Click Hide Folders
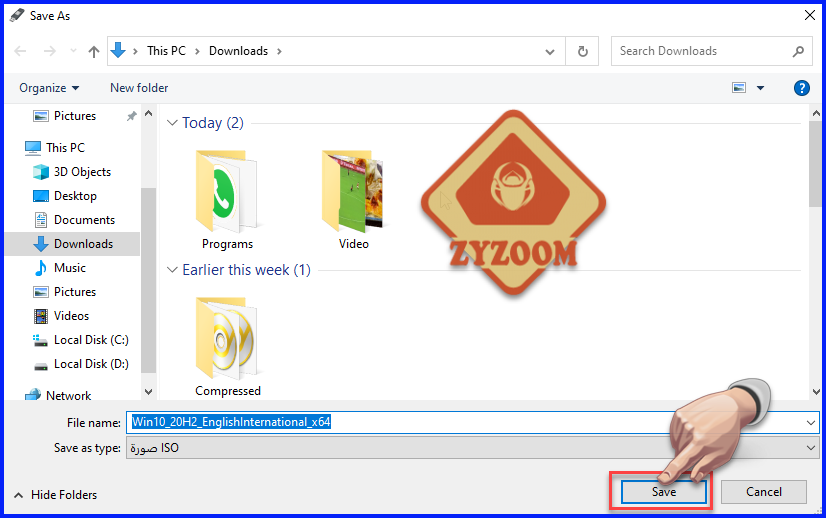Screen dimensions: 826x518 coord(55,495)
